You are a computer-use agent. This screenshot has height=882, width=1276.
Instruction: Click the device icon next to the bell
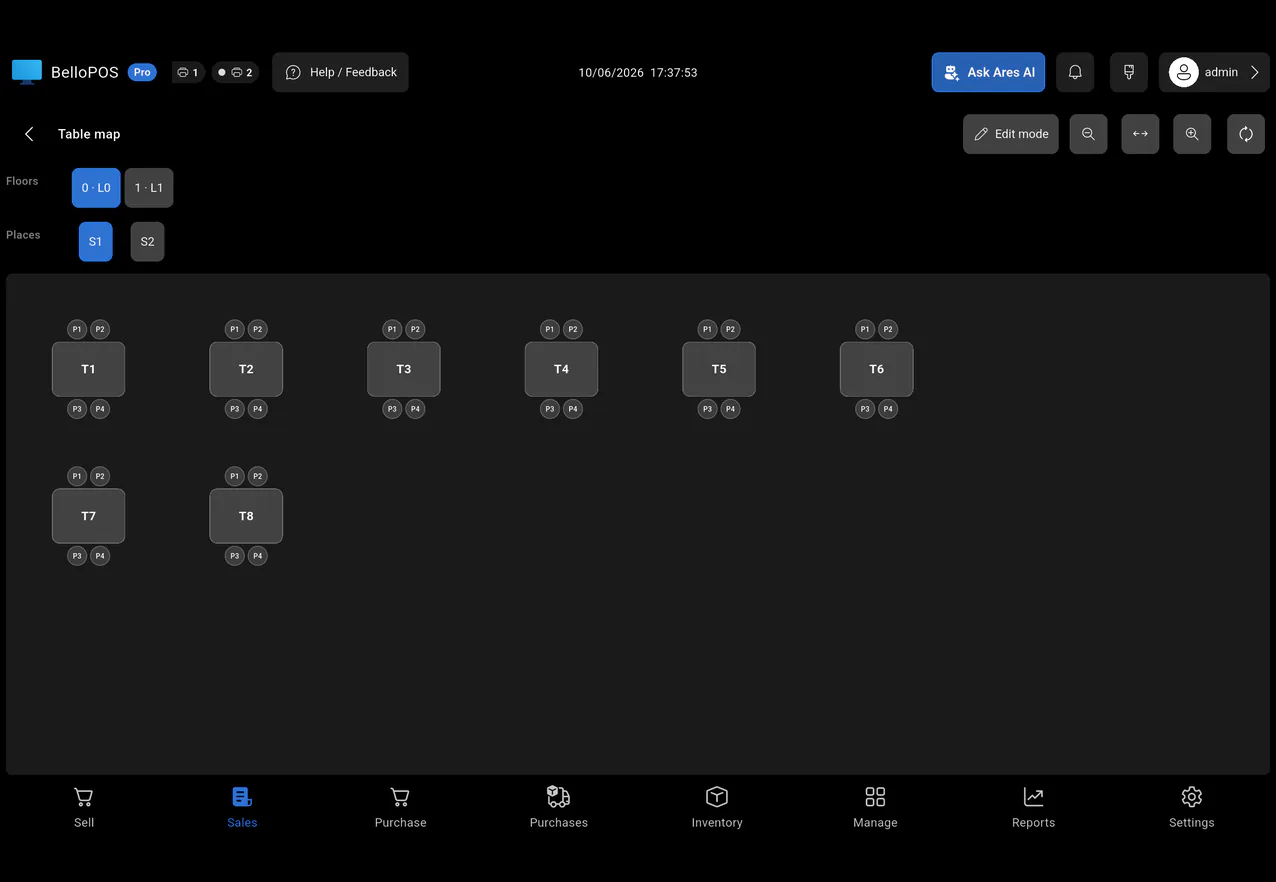1128,72
